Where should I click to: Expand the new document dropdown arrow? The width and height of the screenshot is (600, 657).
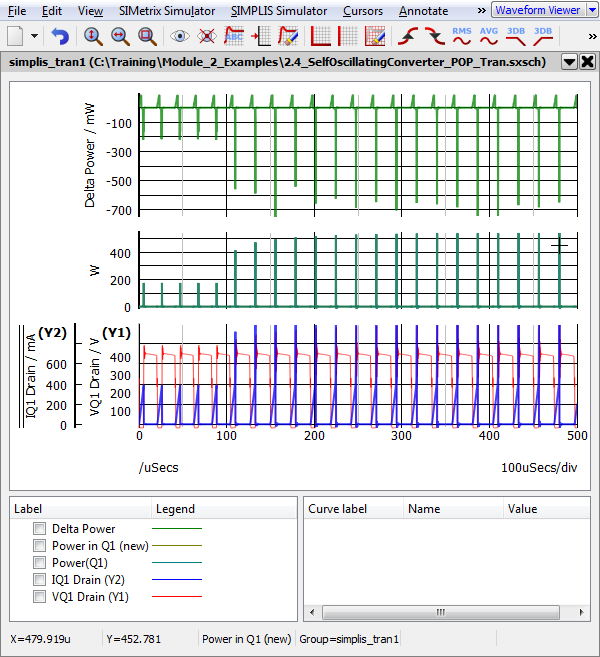36,36
